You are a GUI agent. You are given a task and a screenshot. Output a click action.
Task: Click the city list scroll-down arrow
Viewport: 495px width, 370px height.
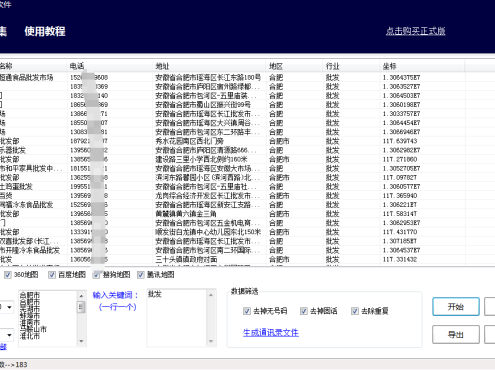point(81,341)
